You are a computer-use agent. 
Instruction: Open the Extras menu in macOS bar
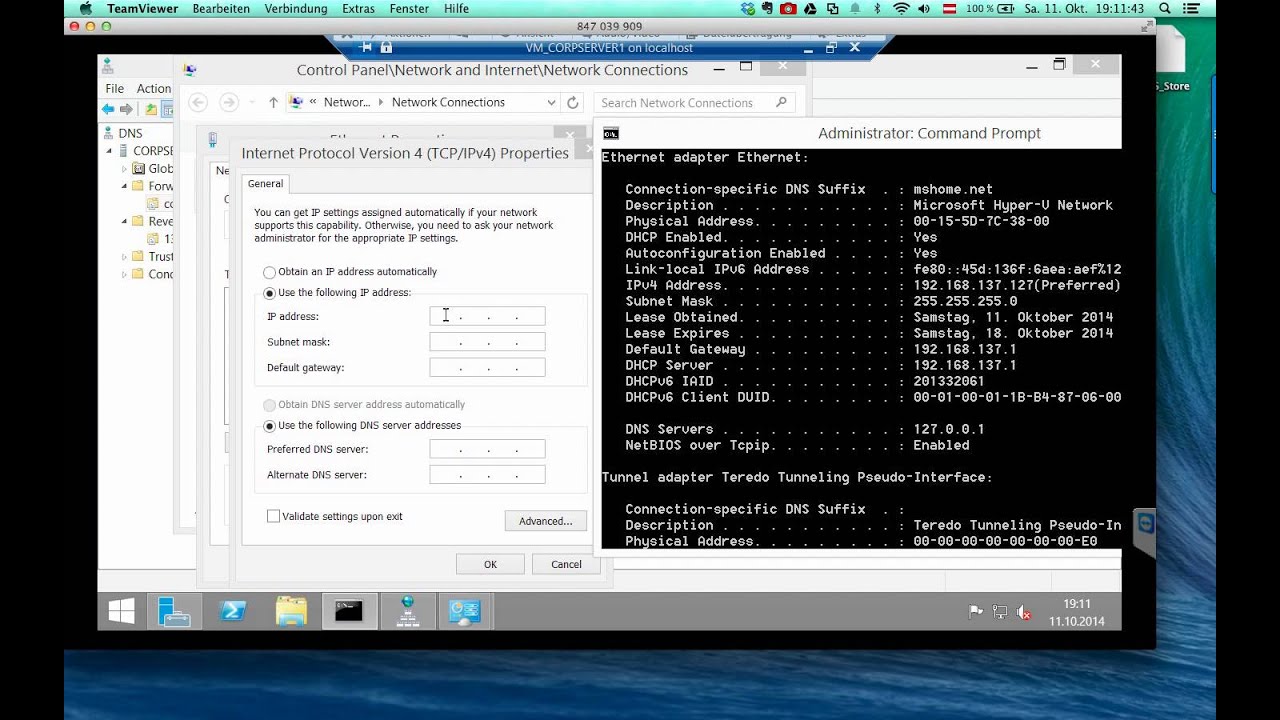[x=358, y=8]
